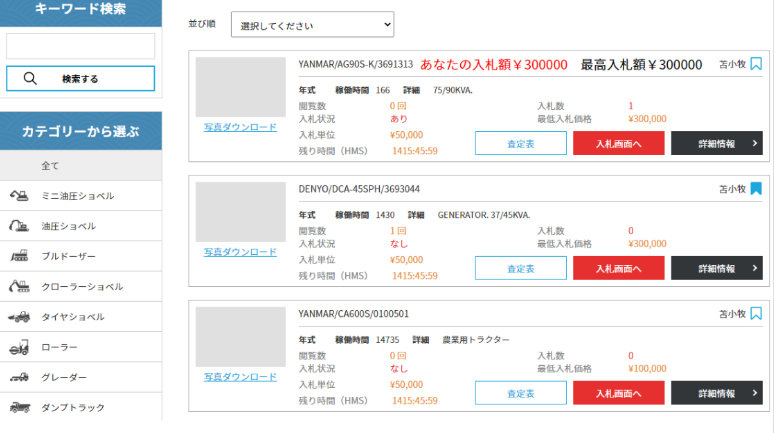Toggle bookmark for YANMAR AG90S-K listing

[x=756, y=64]
